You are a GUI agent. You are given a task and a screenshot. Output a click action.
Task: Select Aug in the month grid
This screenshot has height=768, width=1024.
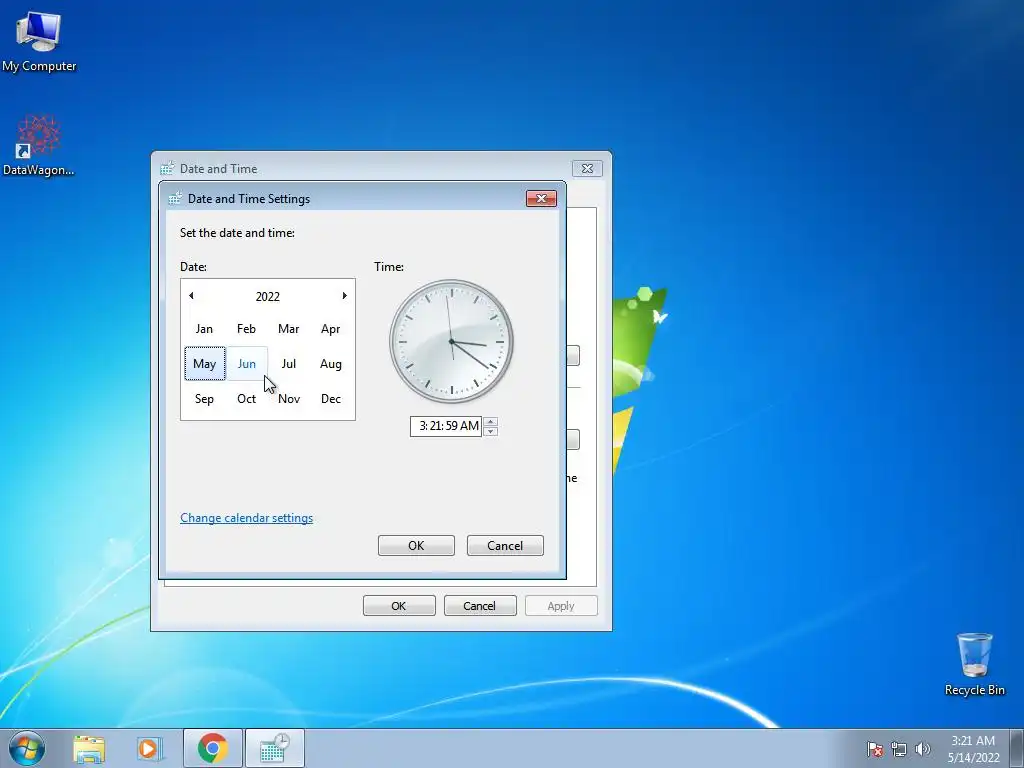[330, 364]
